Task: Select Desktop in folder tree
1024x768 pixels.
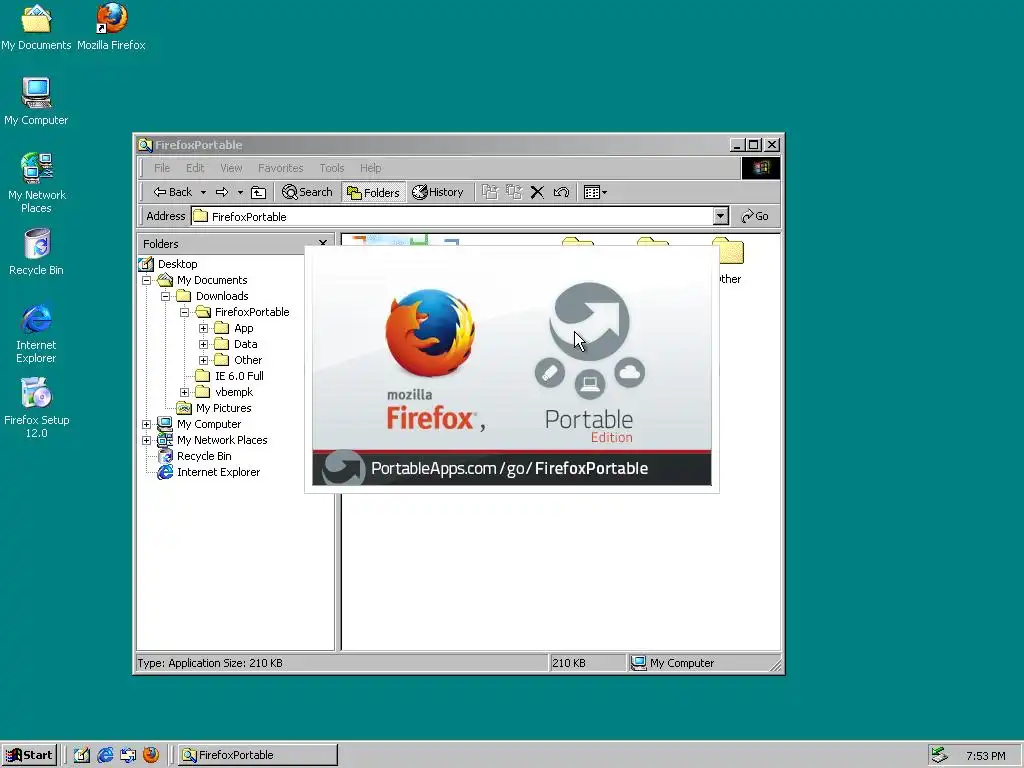Action: tap(178, 264)
